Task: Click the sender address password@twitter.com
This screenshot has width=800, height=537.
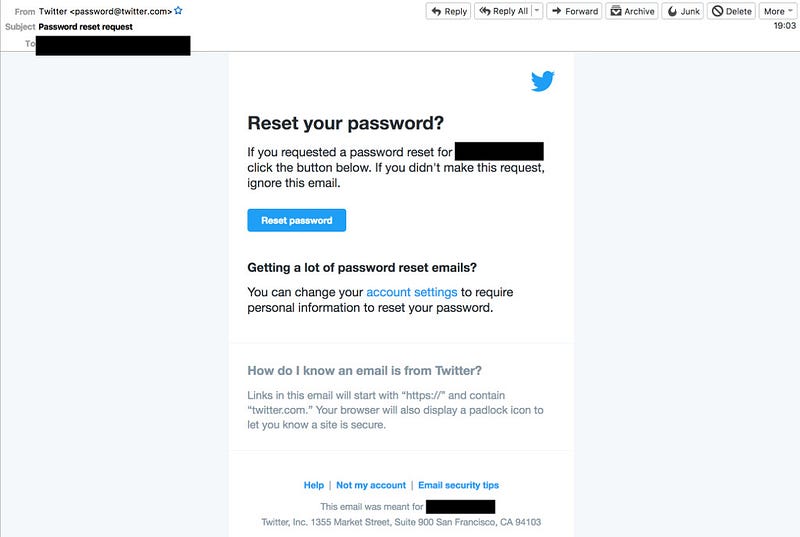Action: (x=120, y=11)
